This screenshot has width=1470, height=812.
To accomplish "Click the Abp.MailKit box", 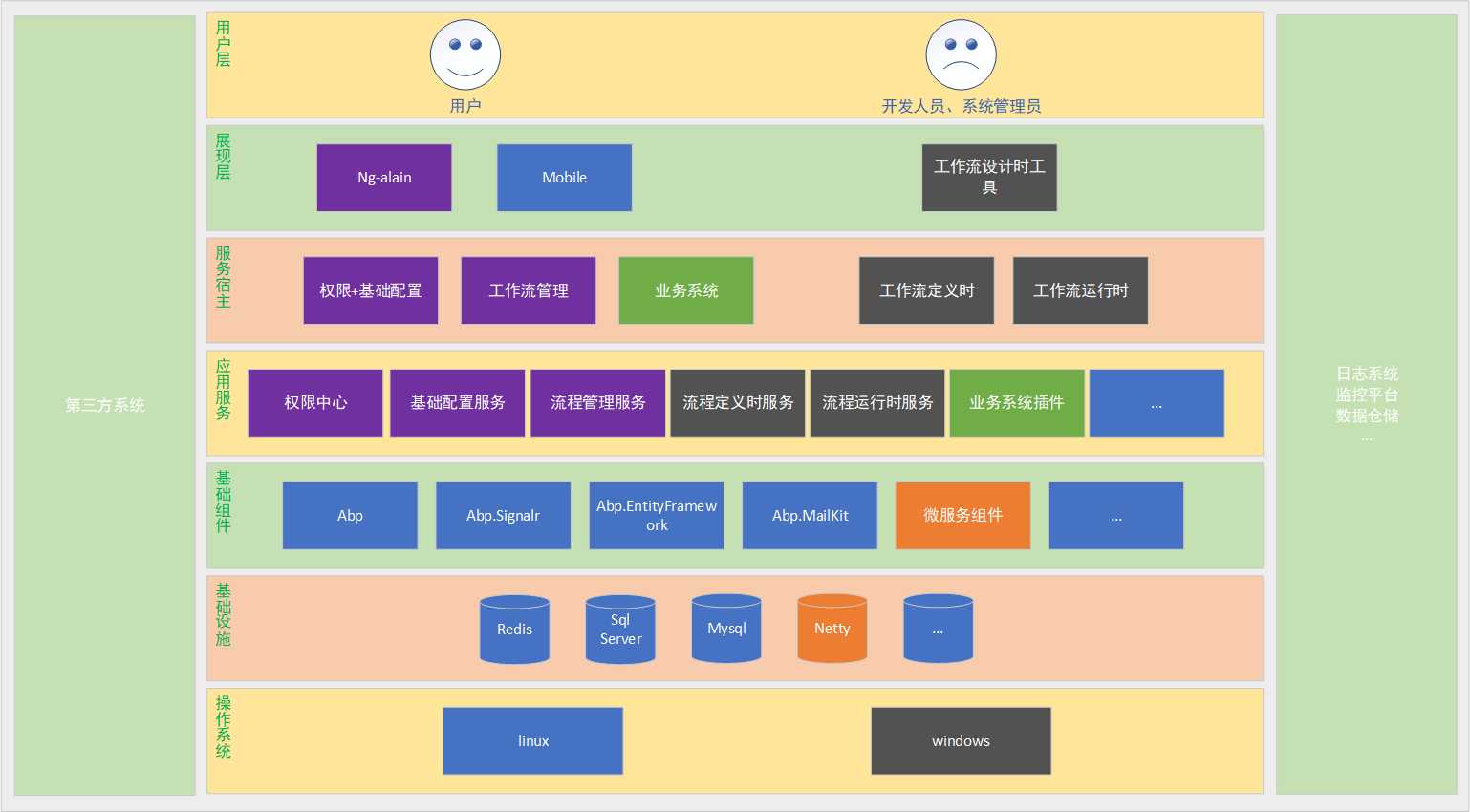I will click(810, 516).
